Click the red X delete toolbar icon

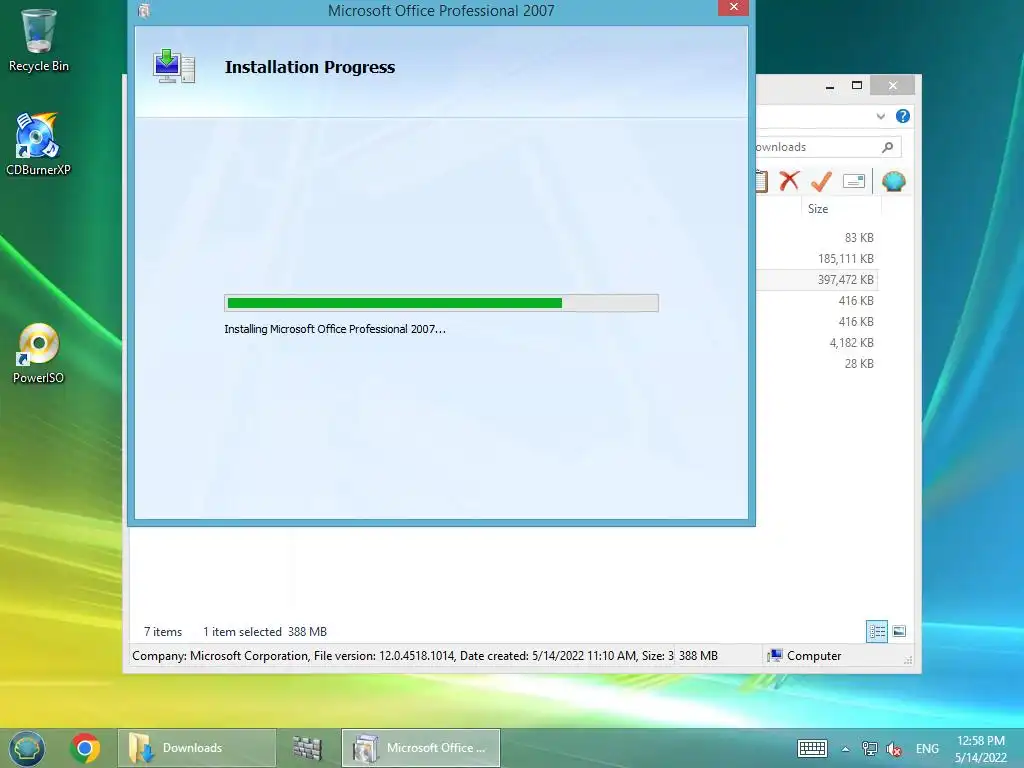(789, 181)
